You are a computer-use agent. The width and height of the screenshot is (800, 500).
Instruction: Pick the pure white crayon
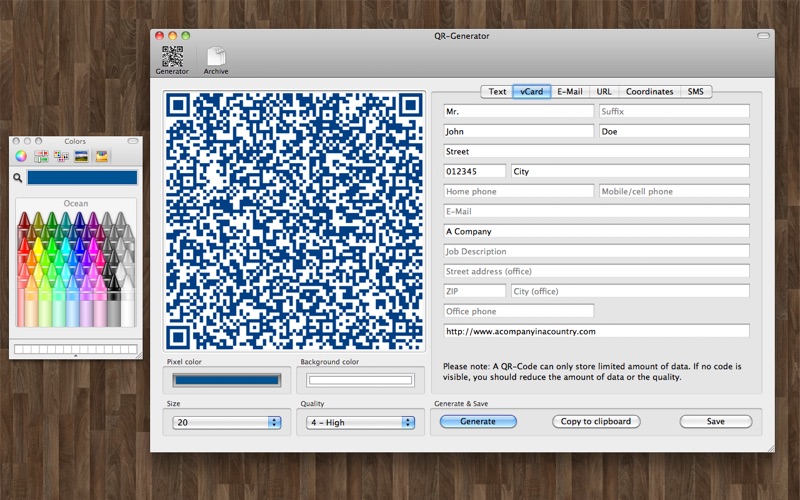point(128,301)
